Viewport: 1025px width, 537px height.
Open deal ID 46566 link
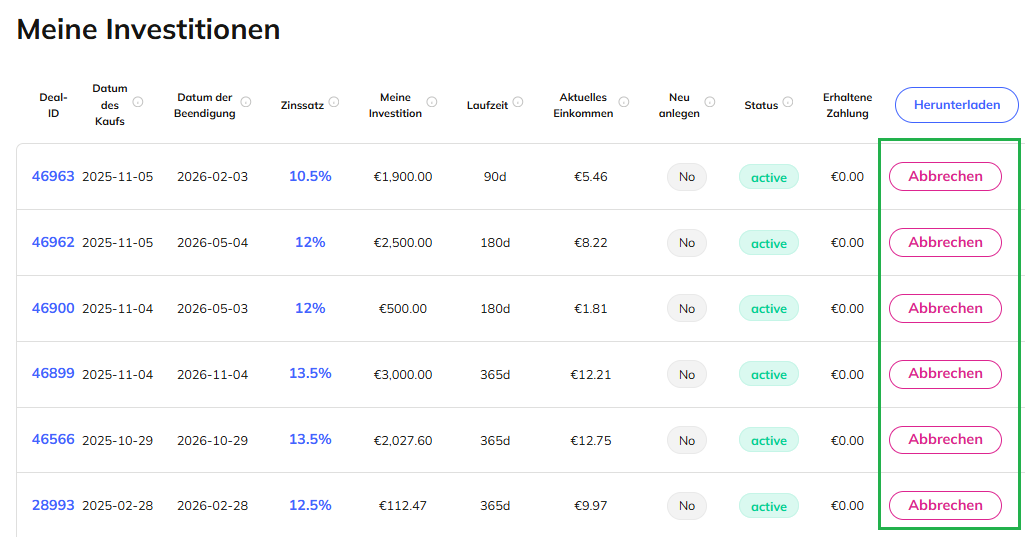tap(53, 439)
